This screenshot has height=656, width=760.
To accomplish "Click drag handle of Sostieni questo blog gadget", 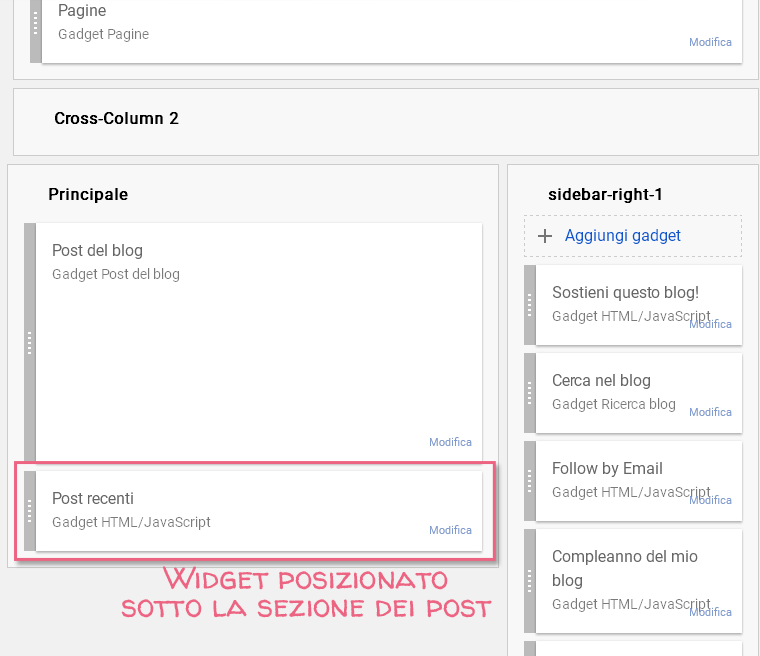I will 530,305.
